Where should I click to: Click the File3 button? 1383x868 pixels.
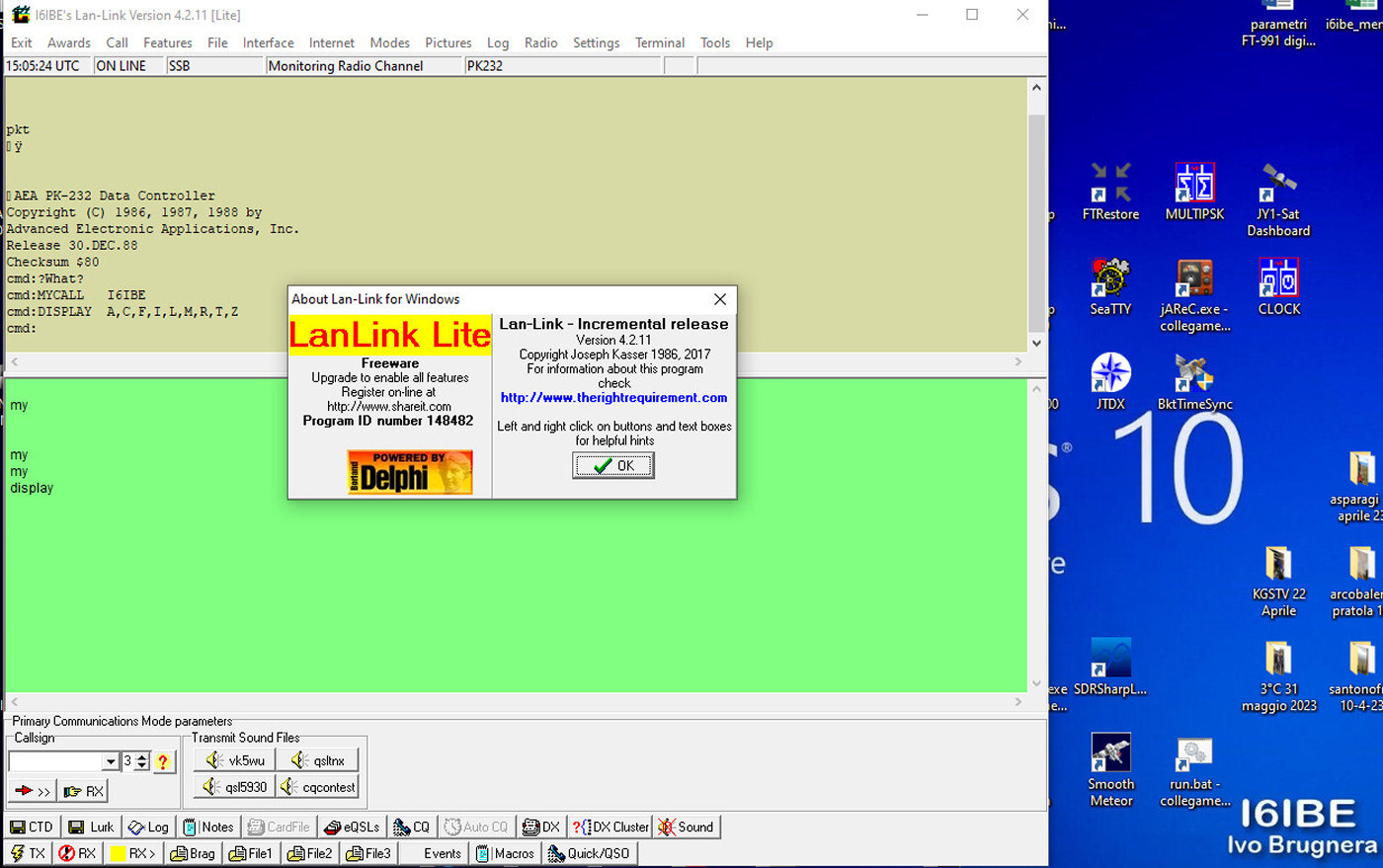point(368,853)
